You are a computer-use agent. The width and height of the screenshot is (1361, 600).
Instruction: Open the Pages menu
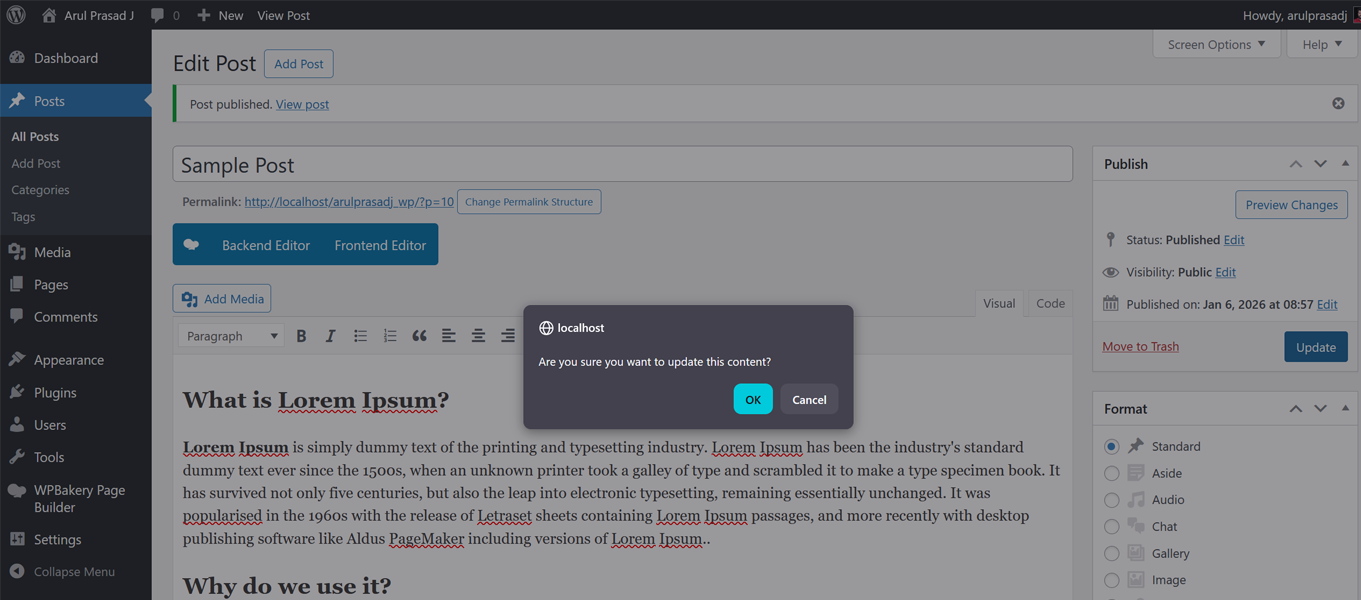point(76,284)
